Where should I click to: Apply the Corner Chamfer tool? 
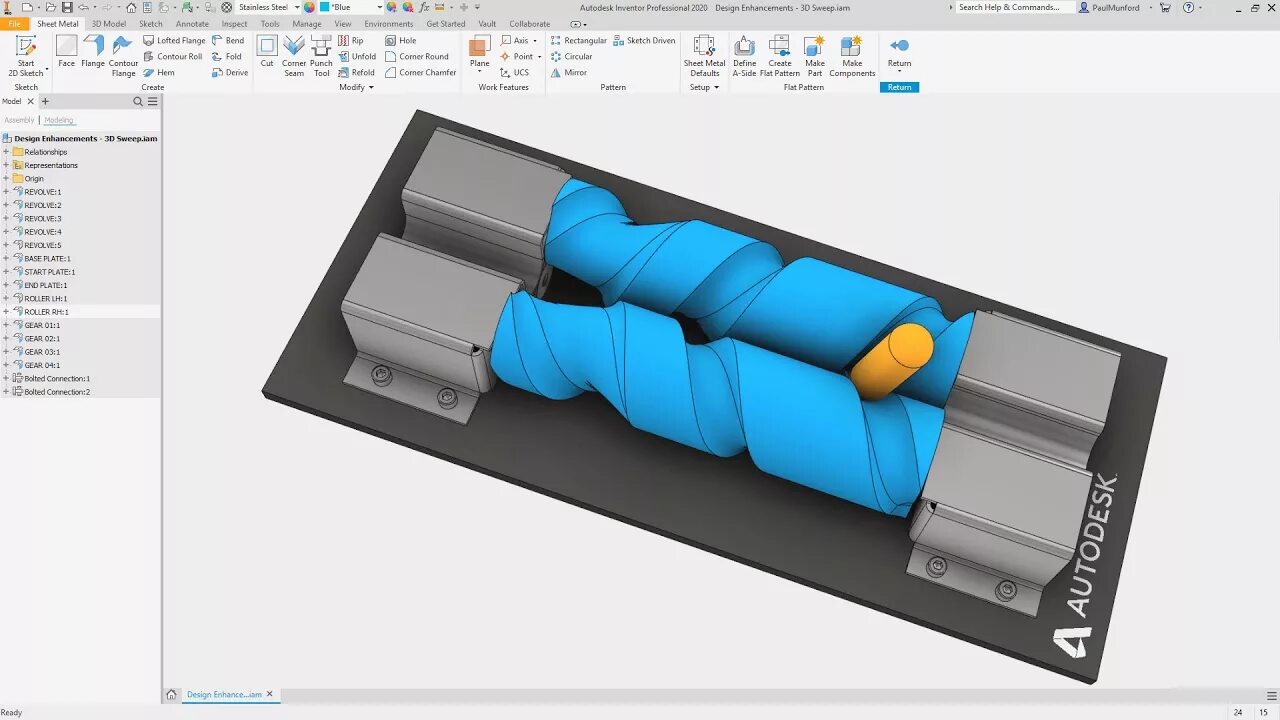421,73
